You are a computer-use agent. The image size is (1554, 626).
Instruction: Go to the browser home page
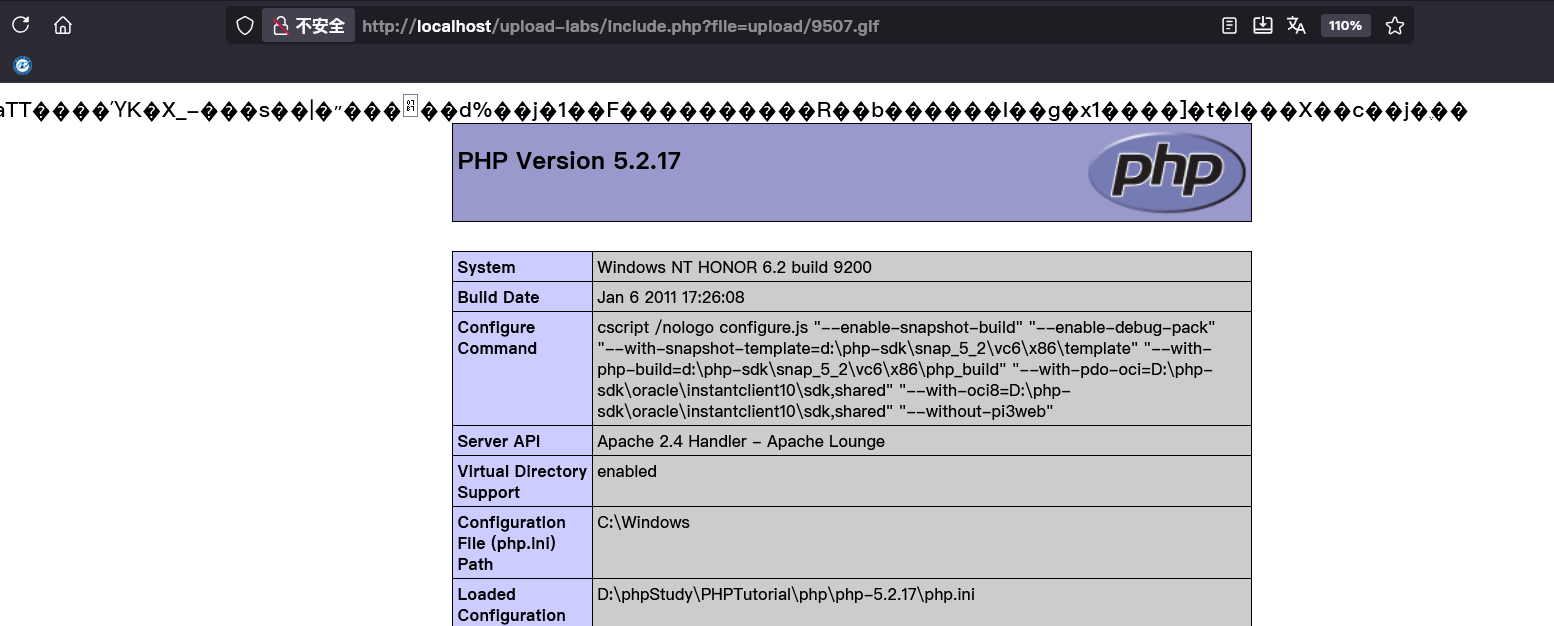click(x=63, y=25)
